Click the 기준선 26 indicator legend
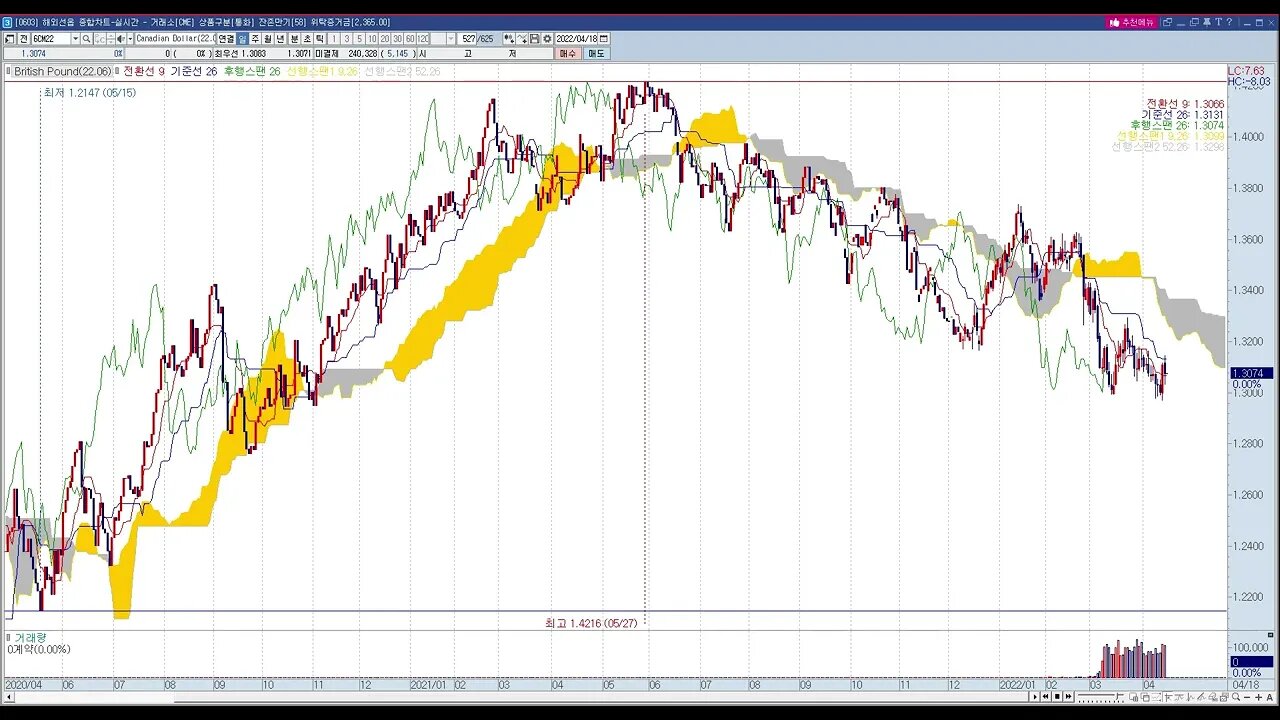The image size is (1280, 720). pyautogui.click(x=194, y=72)
